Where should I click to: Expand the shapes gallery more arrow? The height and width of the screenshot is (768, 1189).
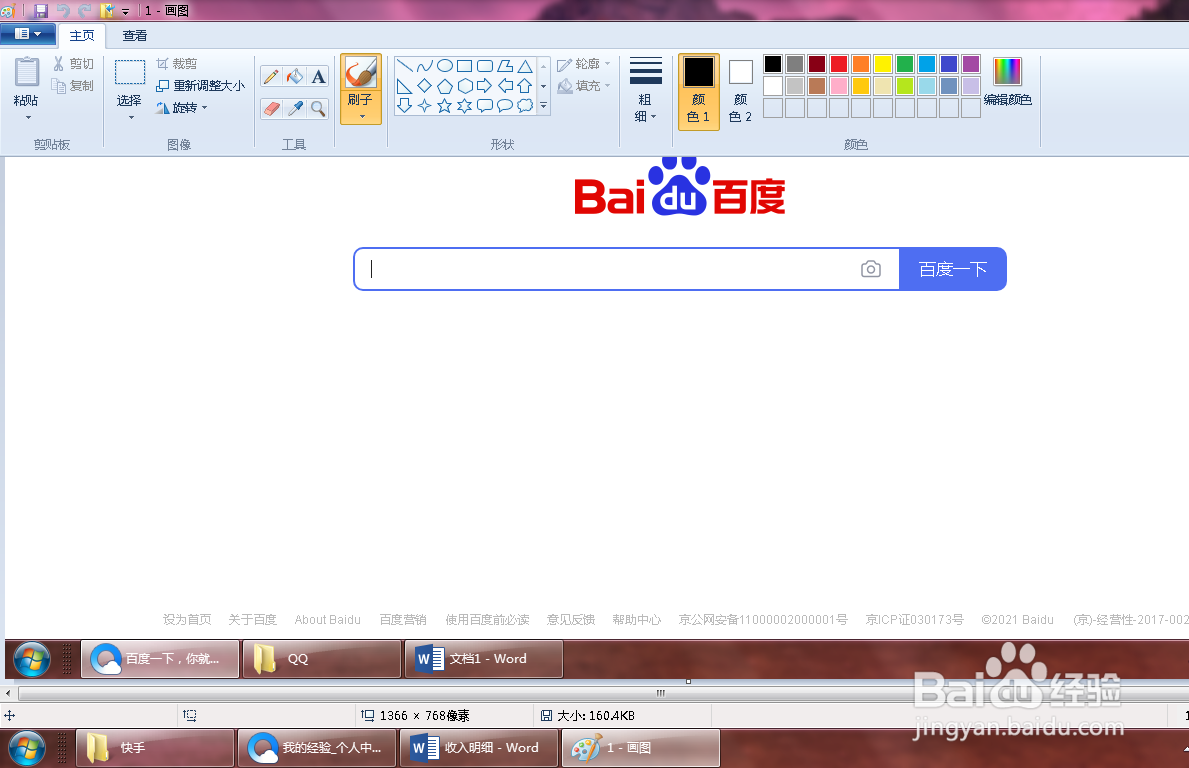(543, 105)
